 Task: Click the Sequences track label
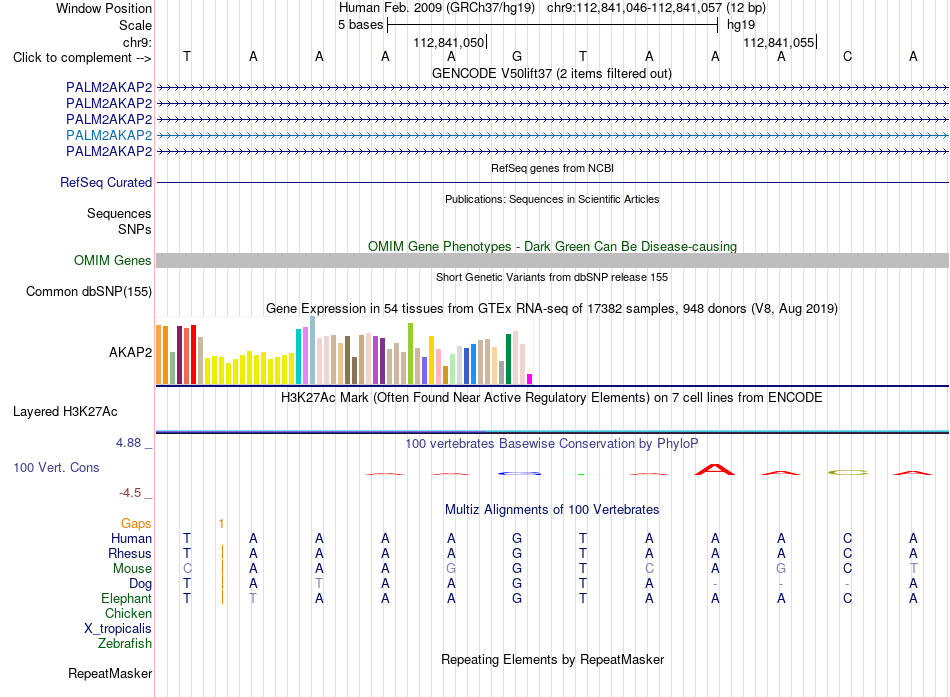point(119,213)
